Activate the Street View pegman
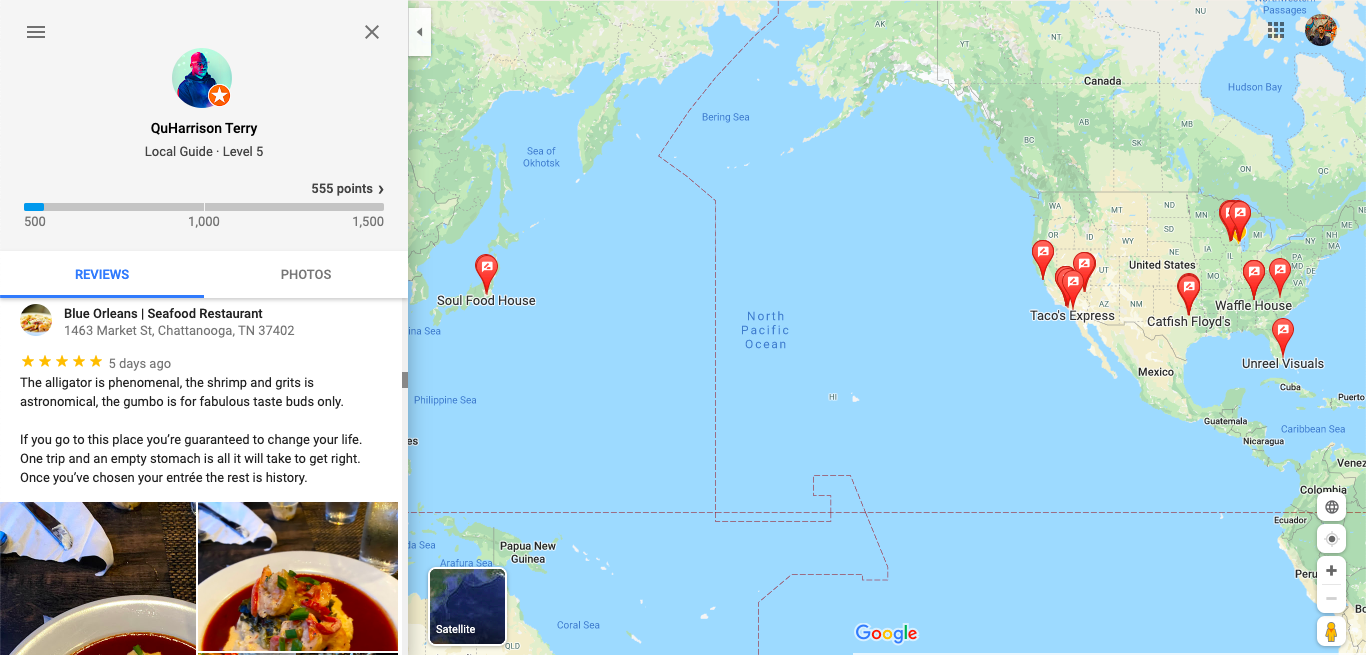Screen dimensions: 1366x655 pyautogui.click(x=1331, y=632)
